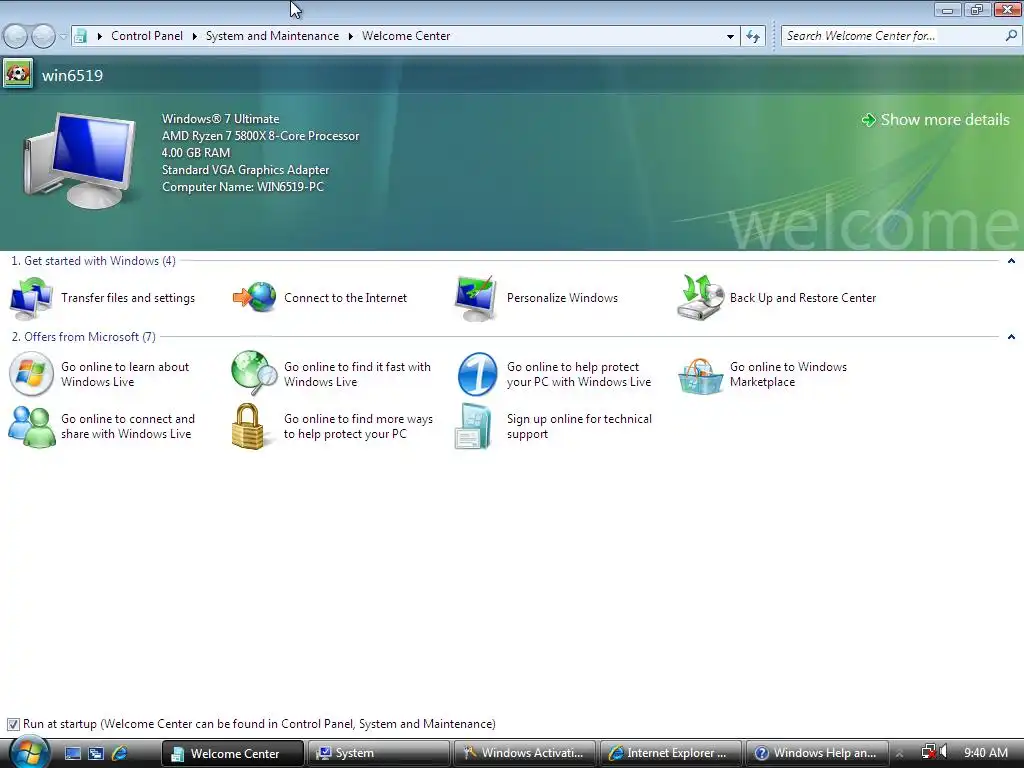Click the Refresh button in address bar
Viewport: 1024px width, 768px height.
tap(753, 36)
